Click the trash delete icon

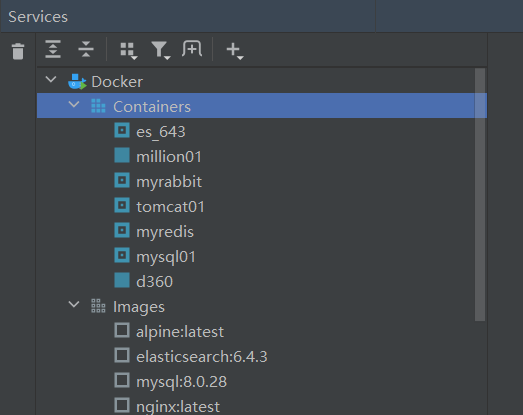[18, 51]
